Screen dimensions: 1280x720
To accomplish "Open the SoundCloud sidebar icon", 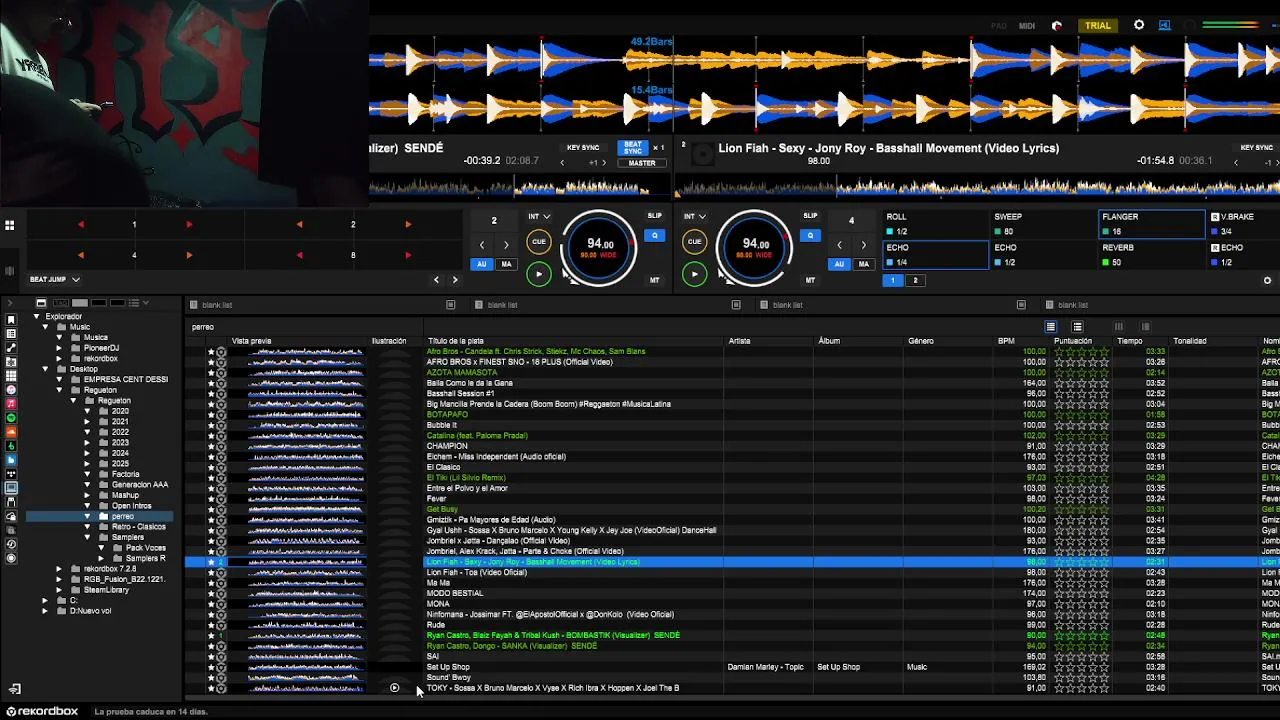I will (11, 431).
